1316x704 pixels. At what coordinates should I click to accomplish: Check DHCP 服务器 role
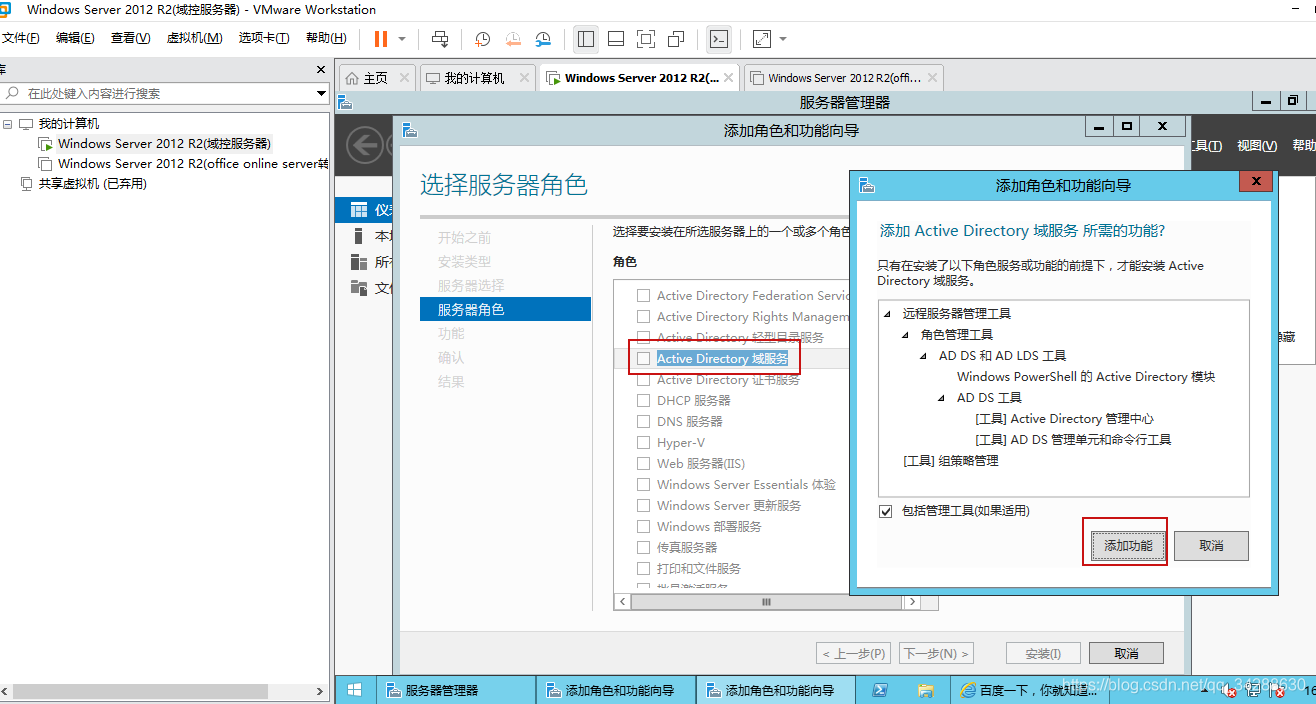[x=644, y=401]
